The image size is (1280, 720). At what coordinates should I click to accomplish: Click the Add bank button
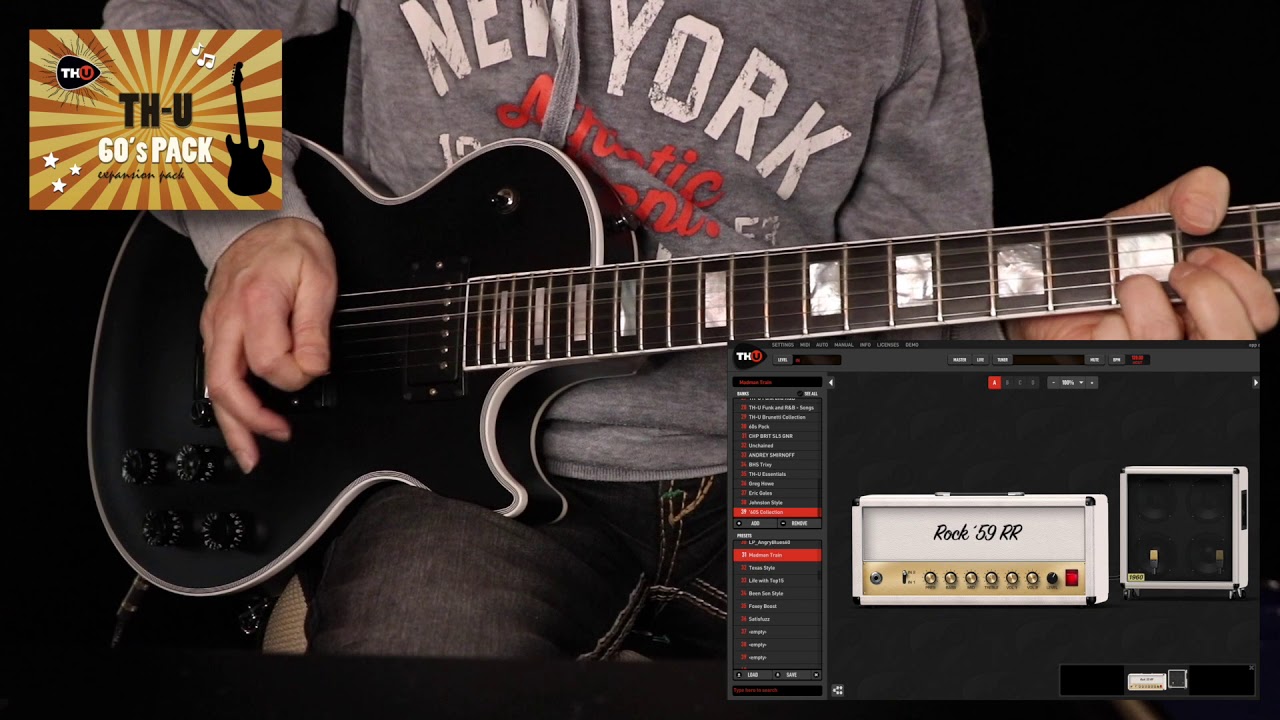pos(755,523)
